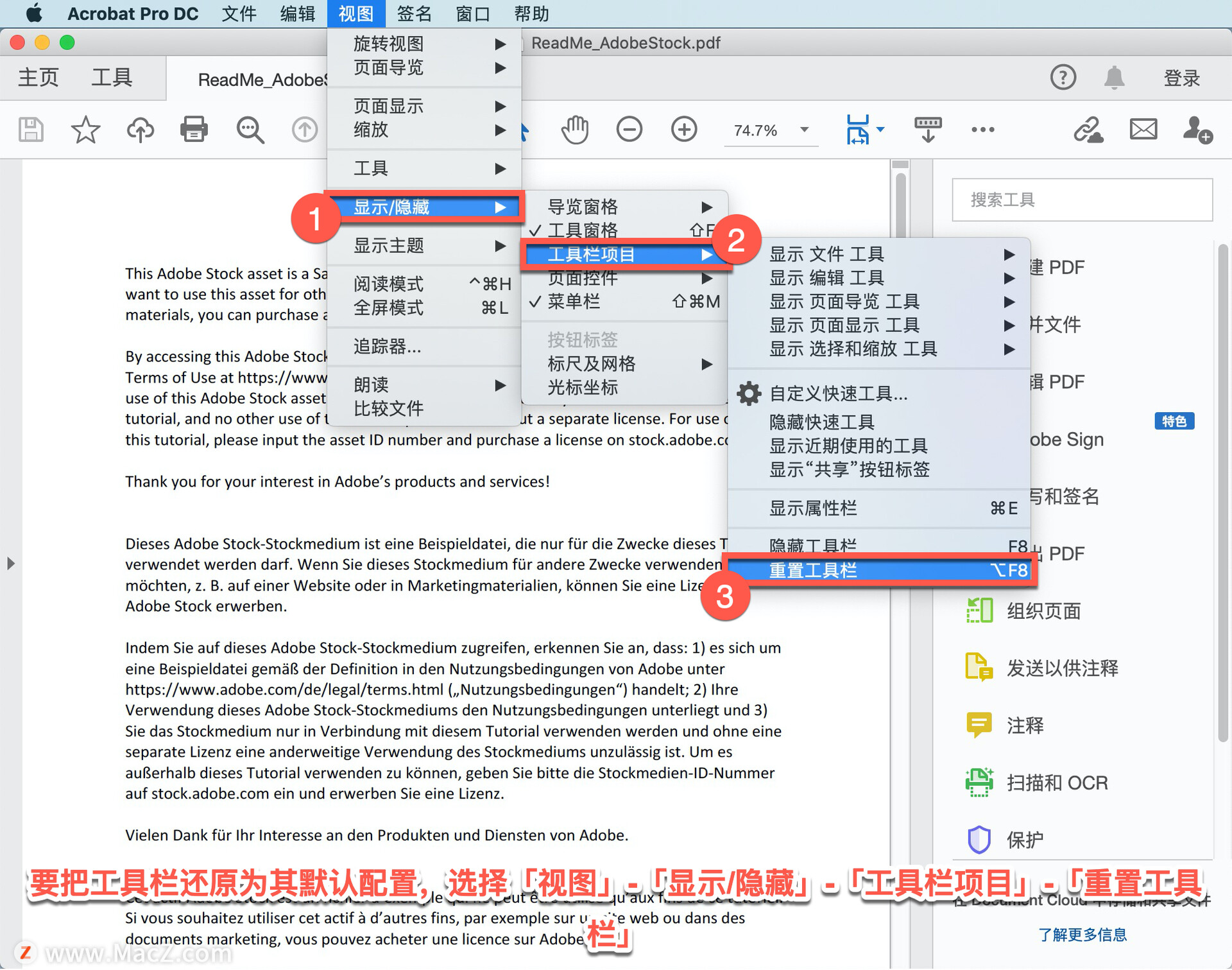This screenshot has width=1232, height=970.
Task: Toggle 显示“共享”按钮标签 option
Action: click(x=879, y=469)
